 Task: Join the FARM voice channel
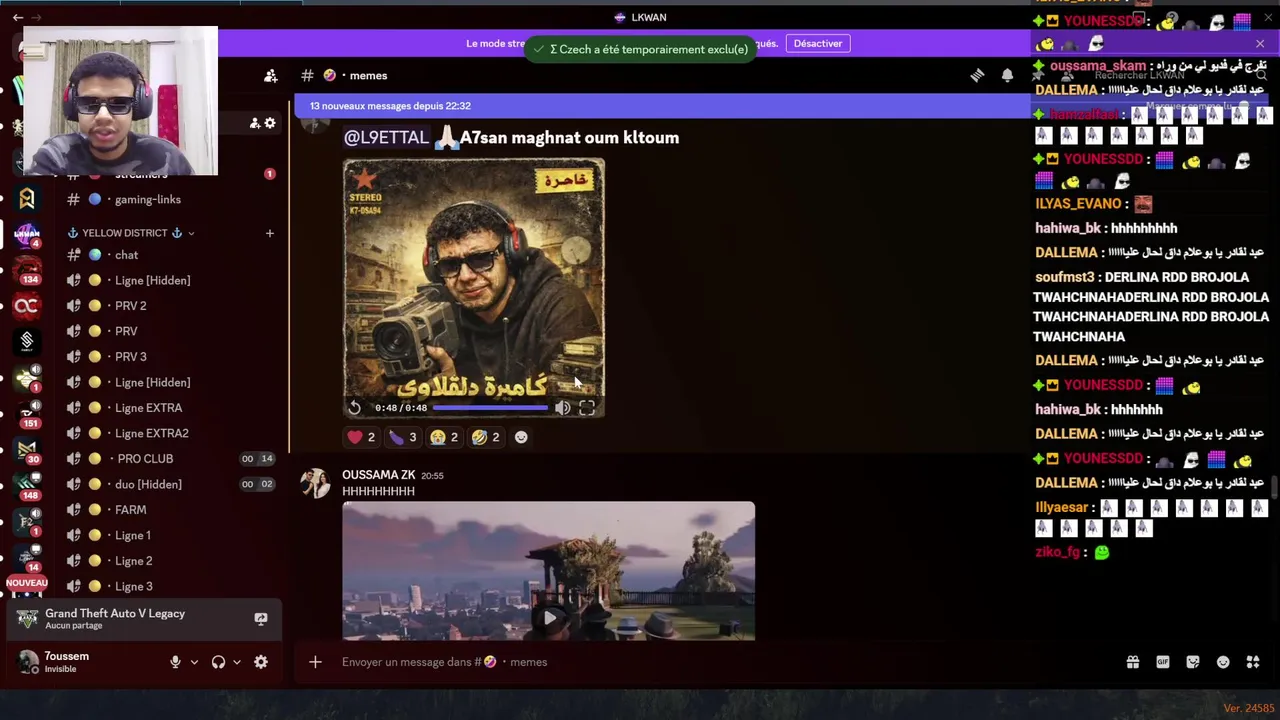click(x=130, y=510)
